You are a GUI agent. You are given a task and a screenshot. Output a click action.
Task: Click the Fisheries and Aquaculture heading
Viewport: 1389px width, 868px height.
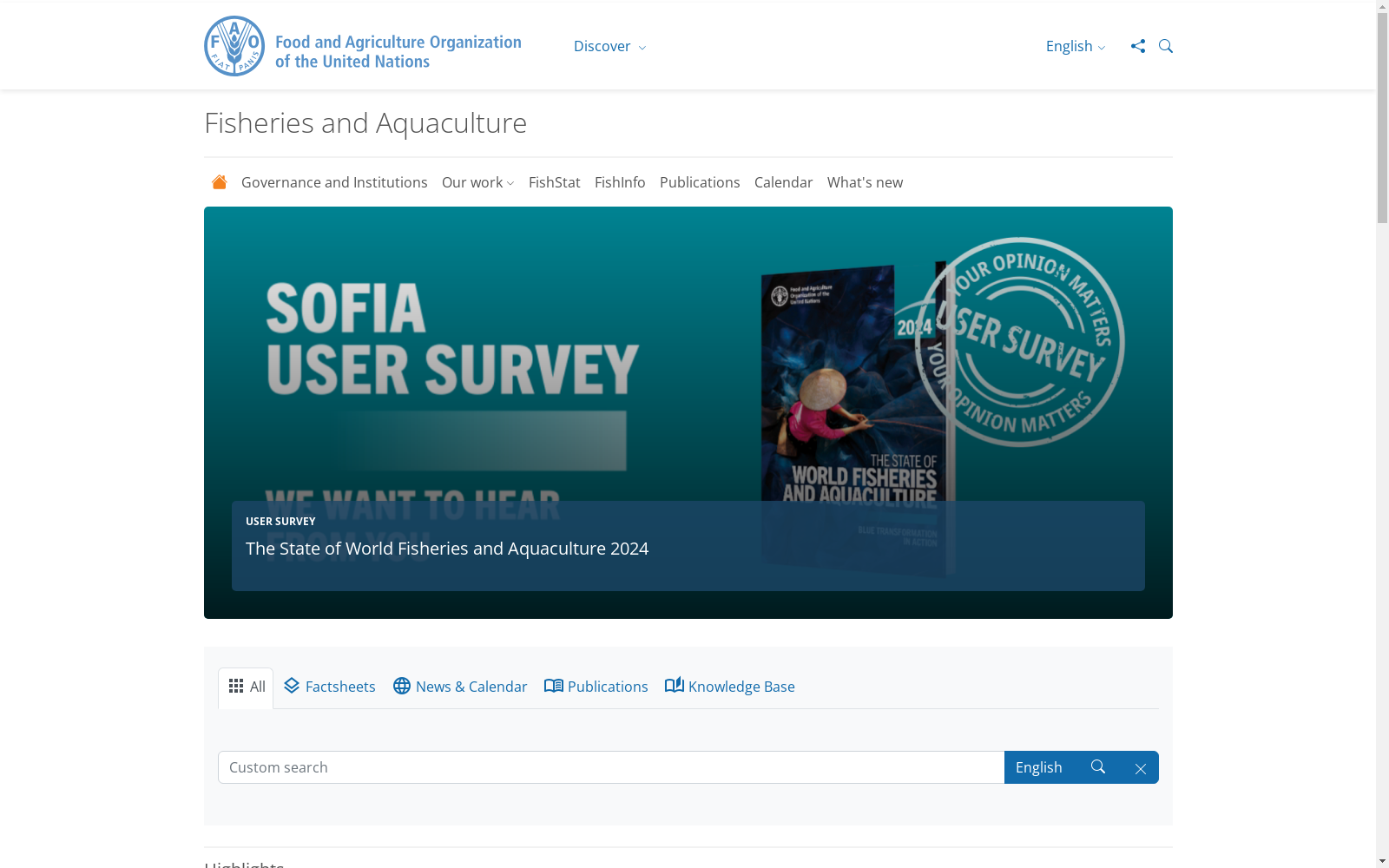click(365, 123)
